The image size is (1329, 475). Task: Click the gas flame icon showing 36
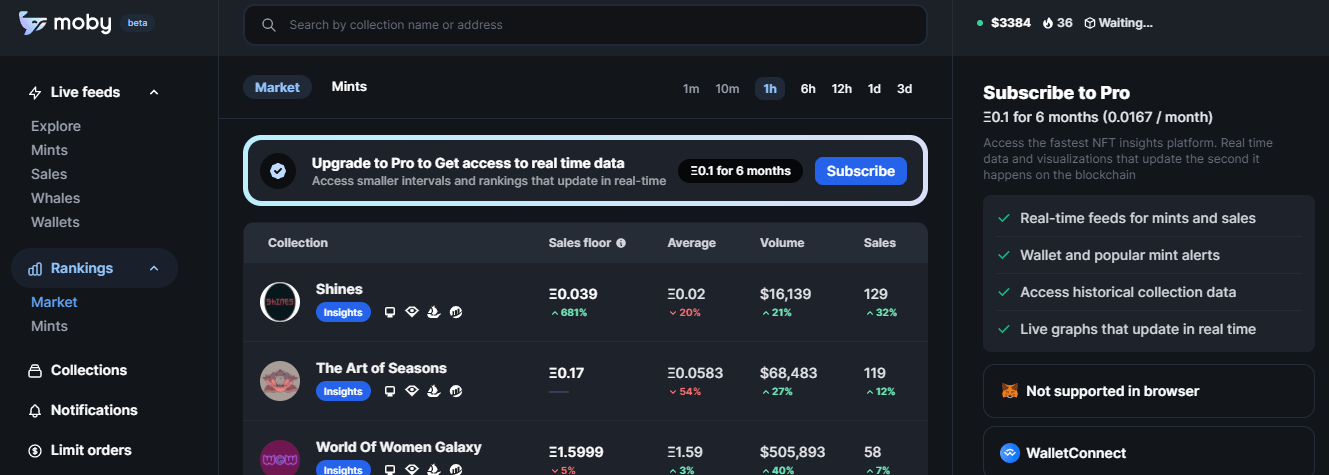click(1048, 23)
